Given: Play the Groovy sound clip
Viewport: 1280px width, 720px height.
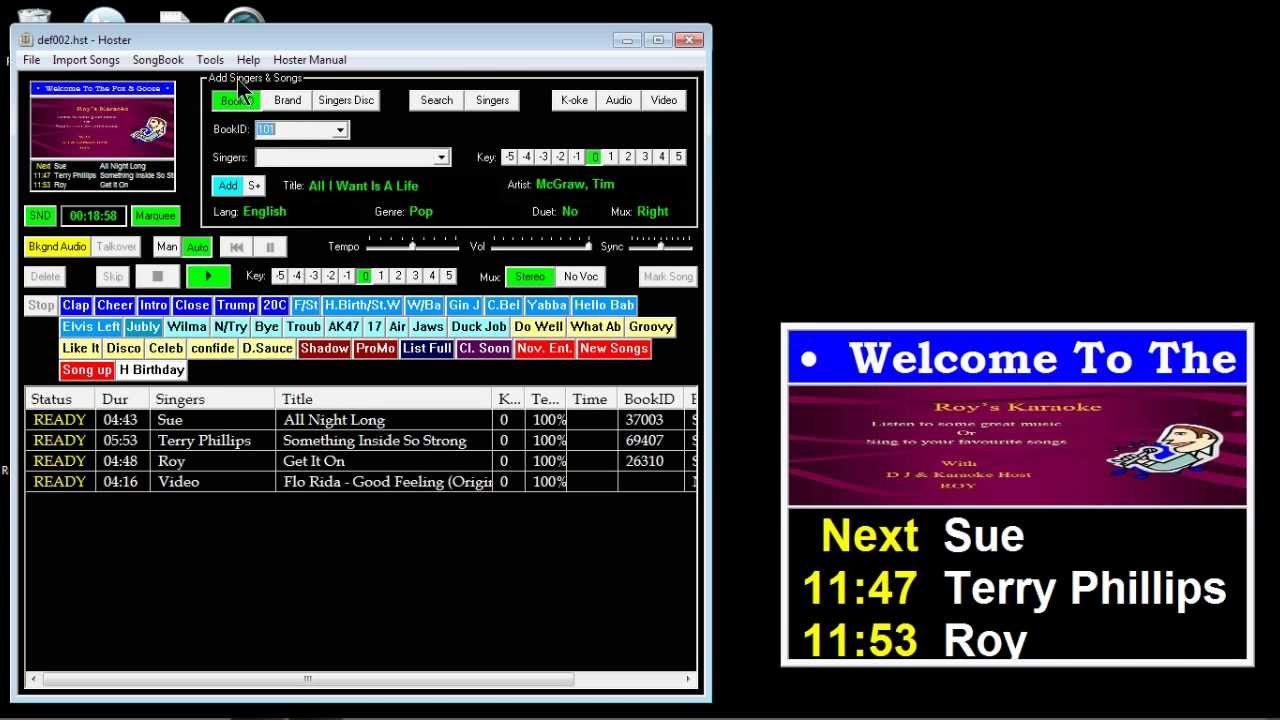Looking at the screenshot, I should tap(651, 327).
